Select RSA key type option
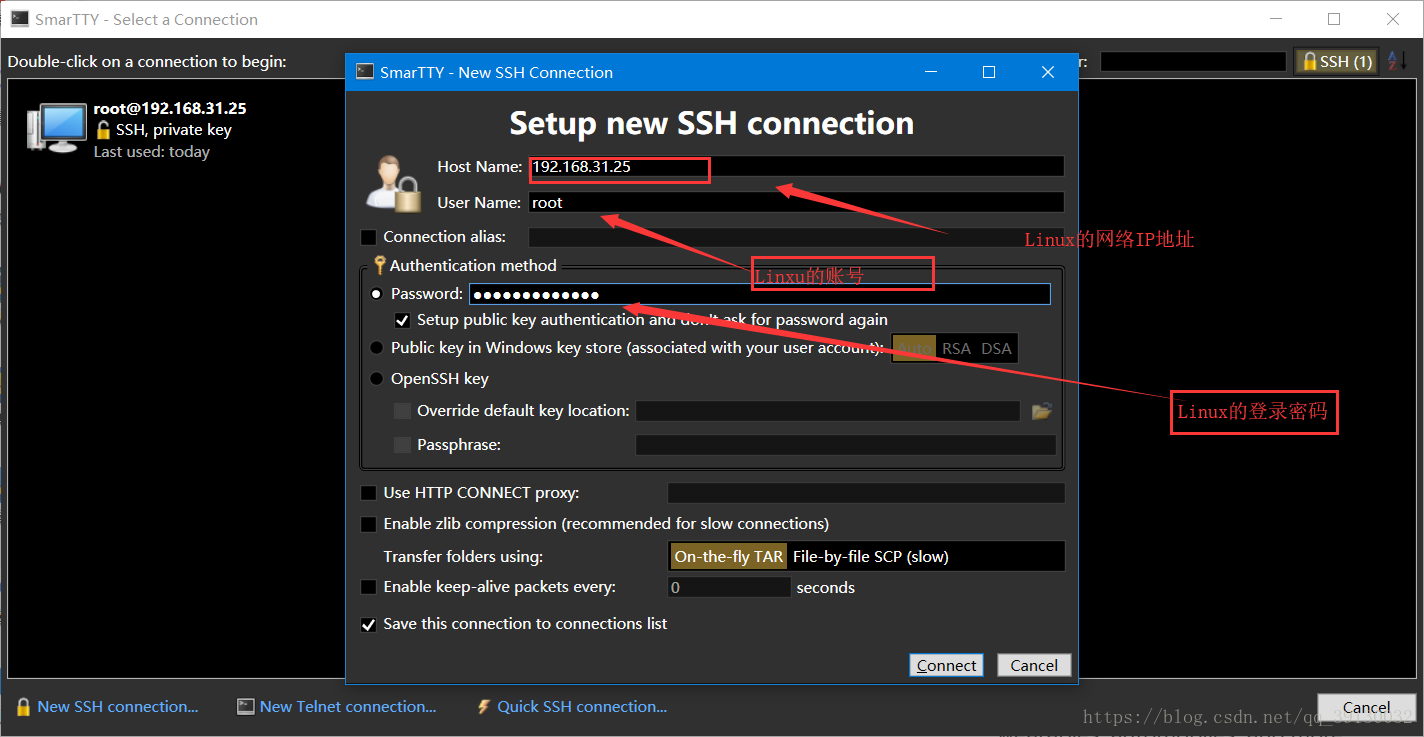Viewport: 1424px width, 737px height. tap(956, 348)
